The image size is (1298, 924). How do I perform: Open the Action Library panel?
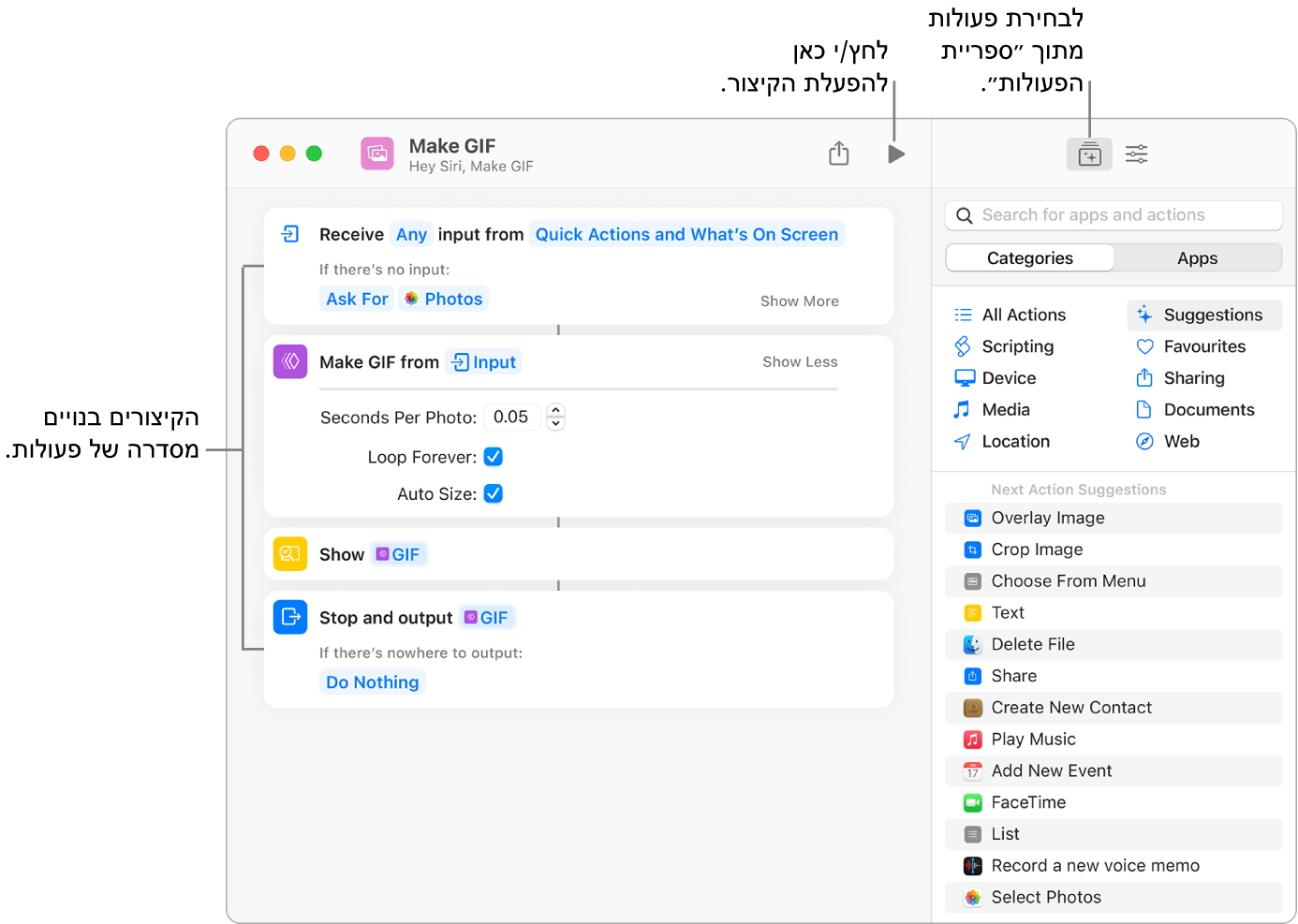point(1088,154)
